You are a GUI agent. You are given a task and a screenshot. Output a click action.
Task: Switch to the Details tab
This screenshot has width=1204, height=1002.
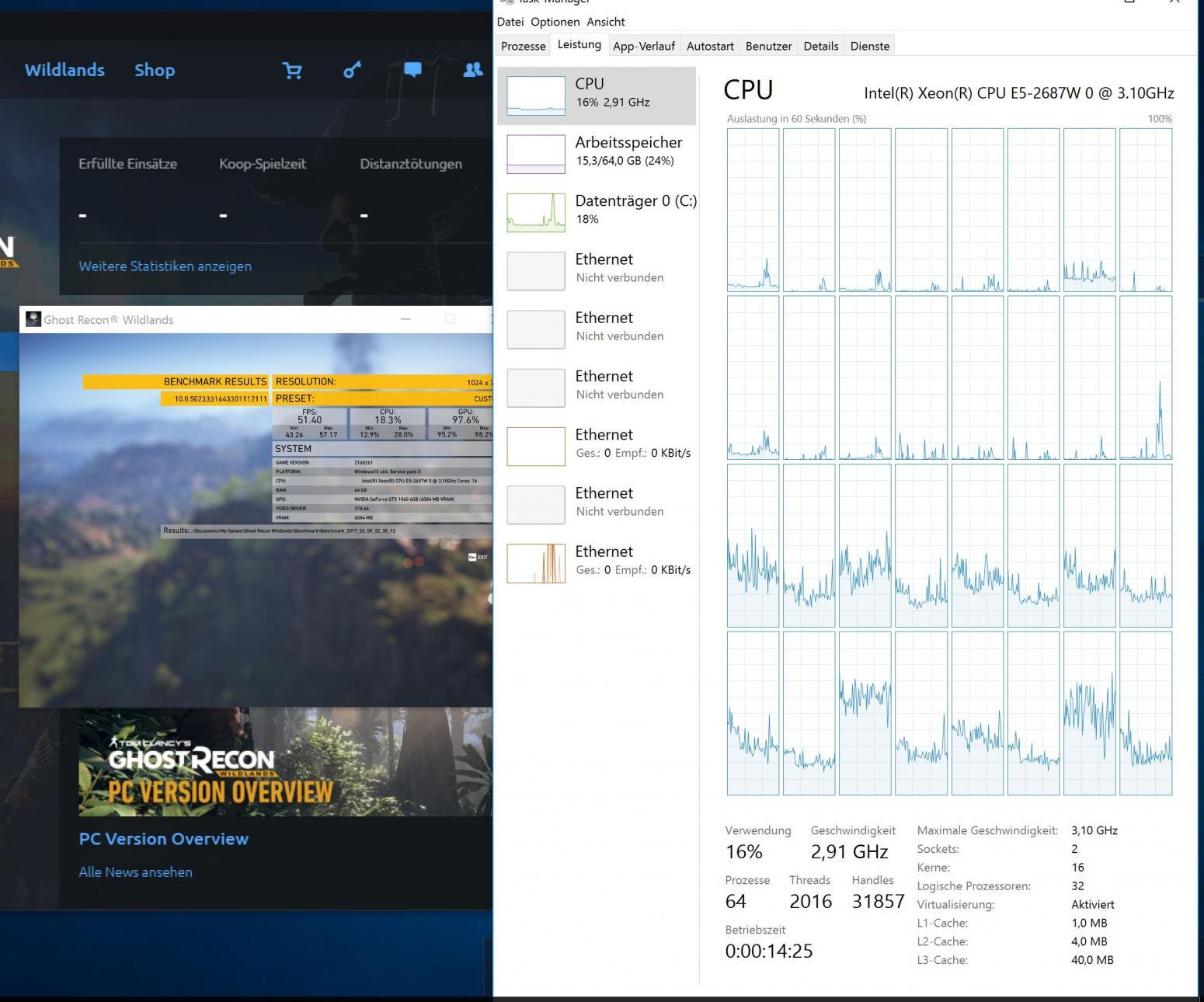click(821, 46)
